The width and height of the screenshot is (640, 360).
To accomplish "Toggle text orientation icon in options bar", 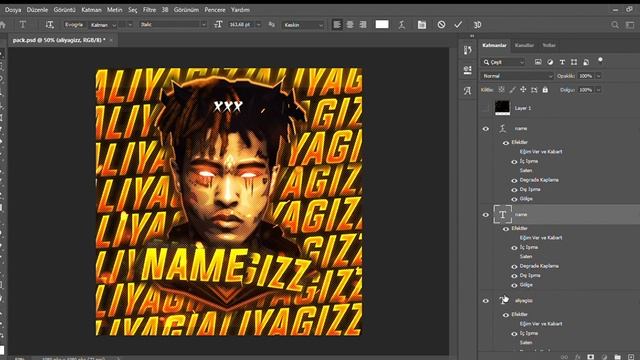I will click(x=49, y=24).
